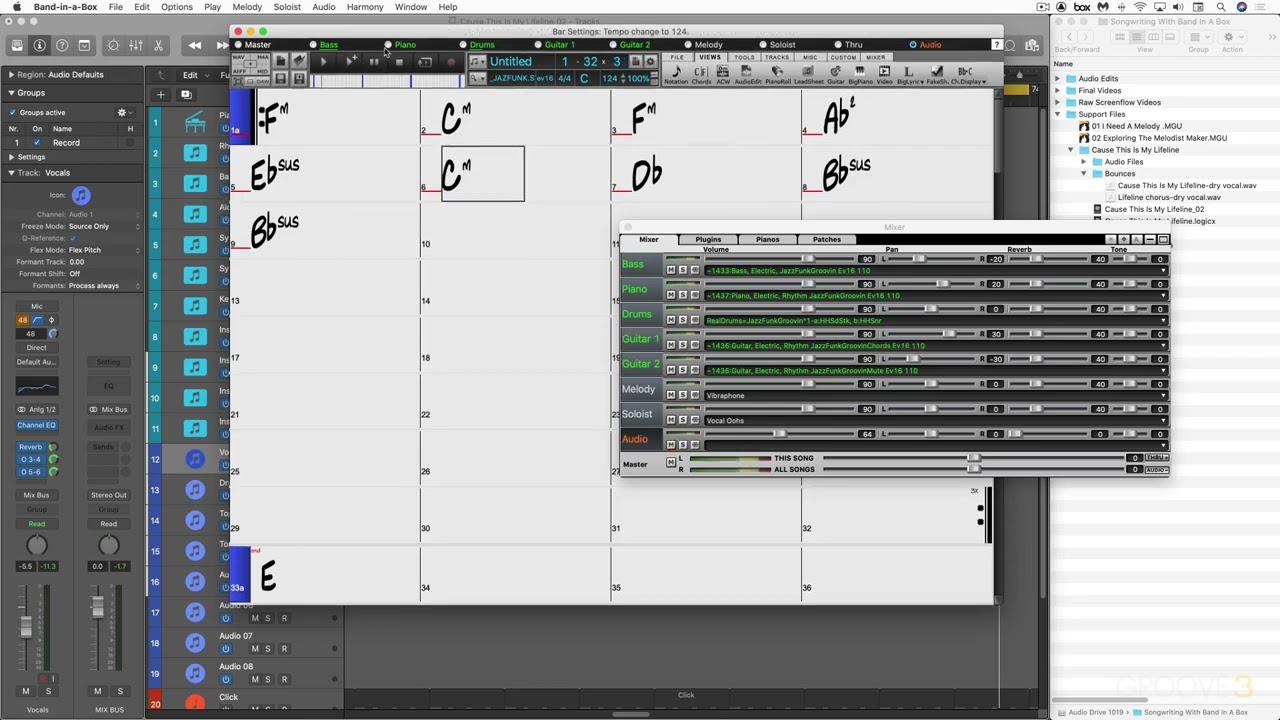Select the Drums track radio button

point(463,45)
